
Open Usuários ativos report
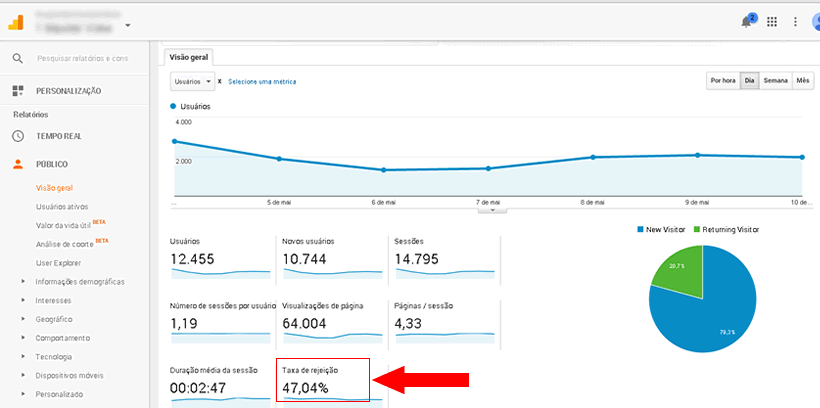(62, 207)
